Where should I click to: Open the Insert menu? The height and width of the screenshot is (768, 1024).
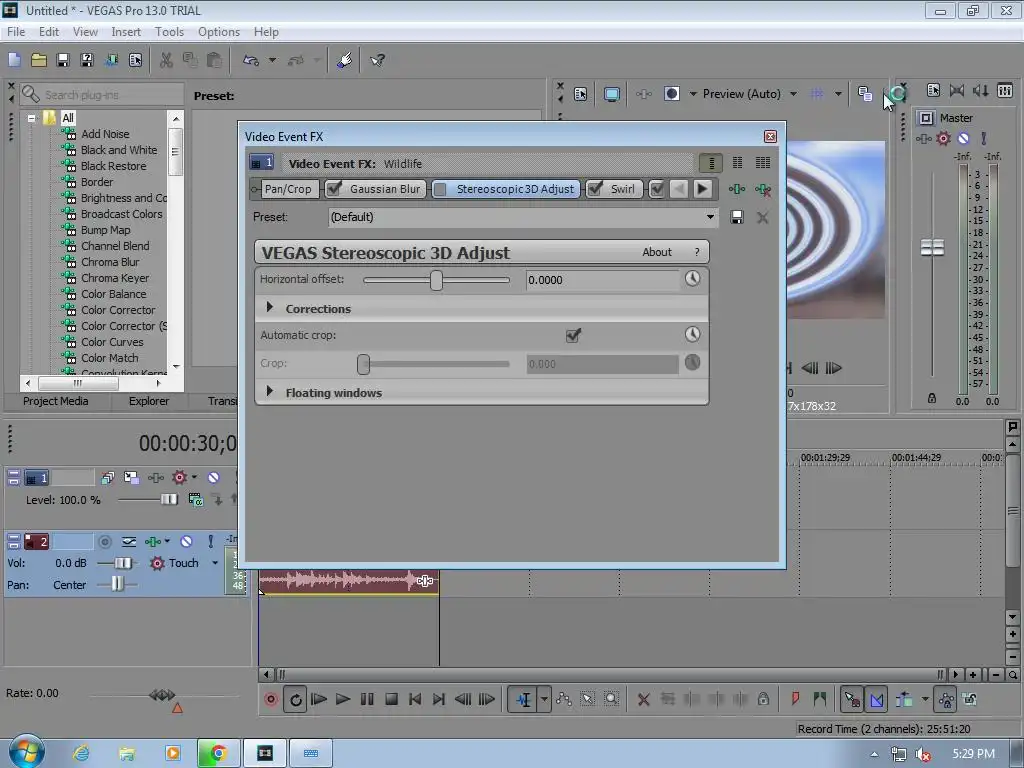pos(126,32)
